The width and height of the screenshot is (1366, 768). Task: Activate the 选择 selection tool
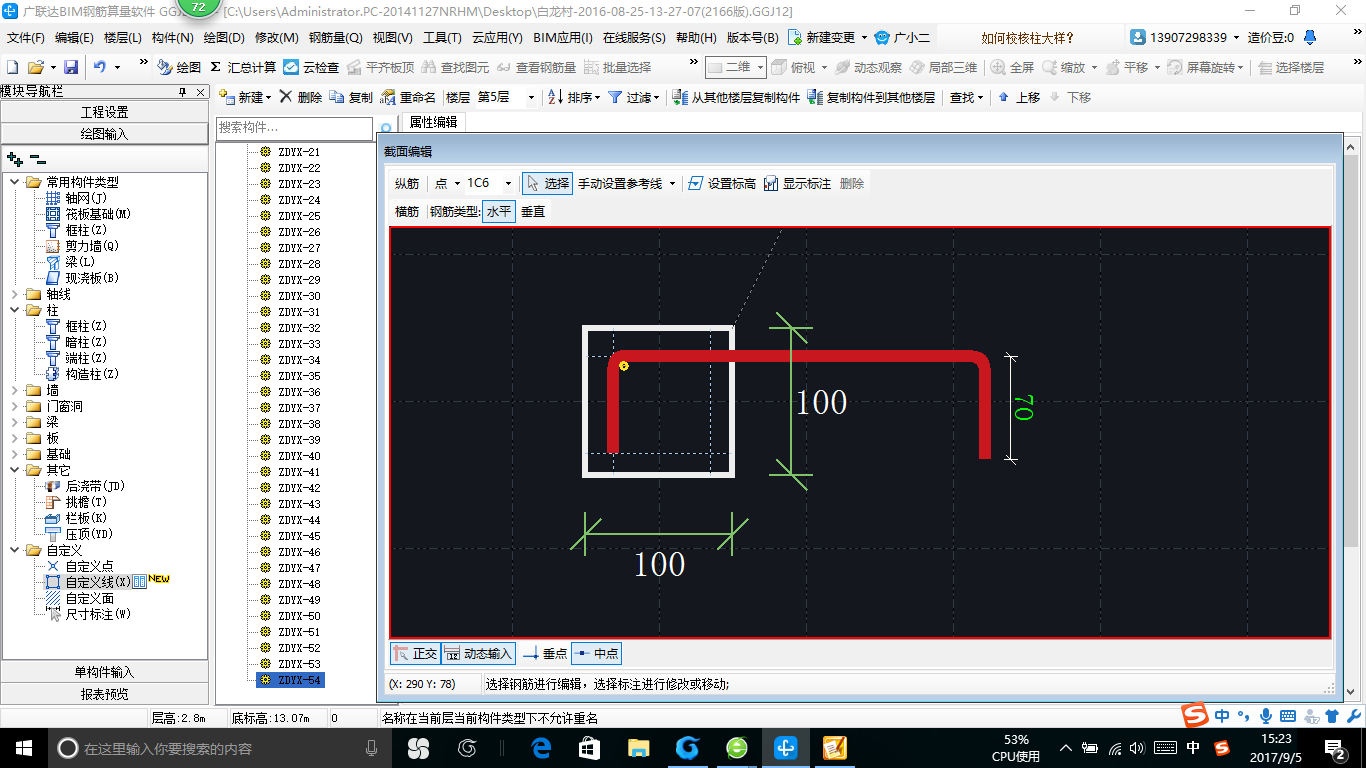tap(547, 183)
